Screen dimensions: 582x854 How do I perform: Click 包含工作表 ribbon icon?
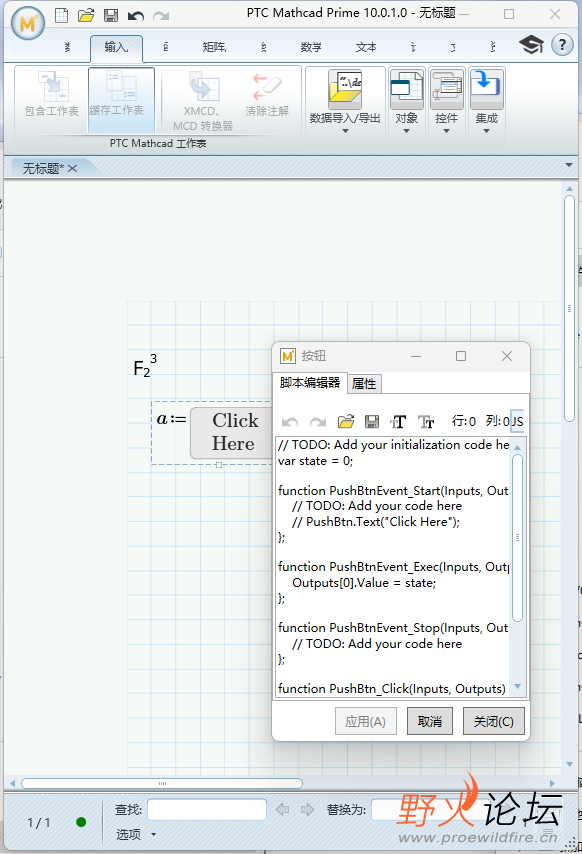52,94
